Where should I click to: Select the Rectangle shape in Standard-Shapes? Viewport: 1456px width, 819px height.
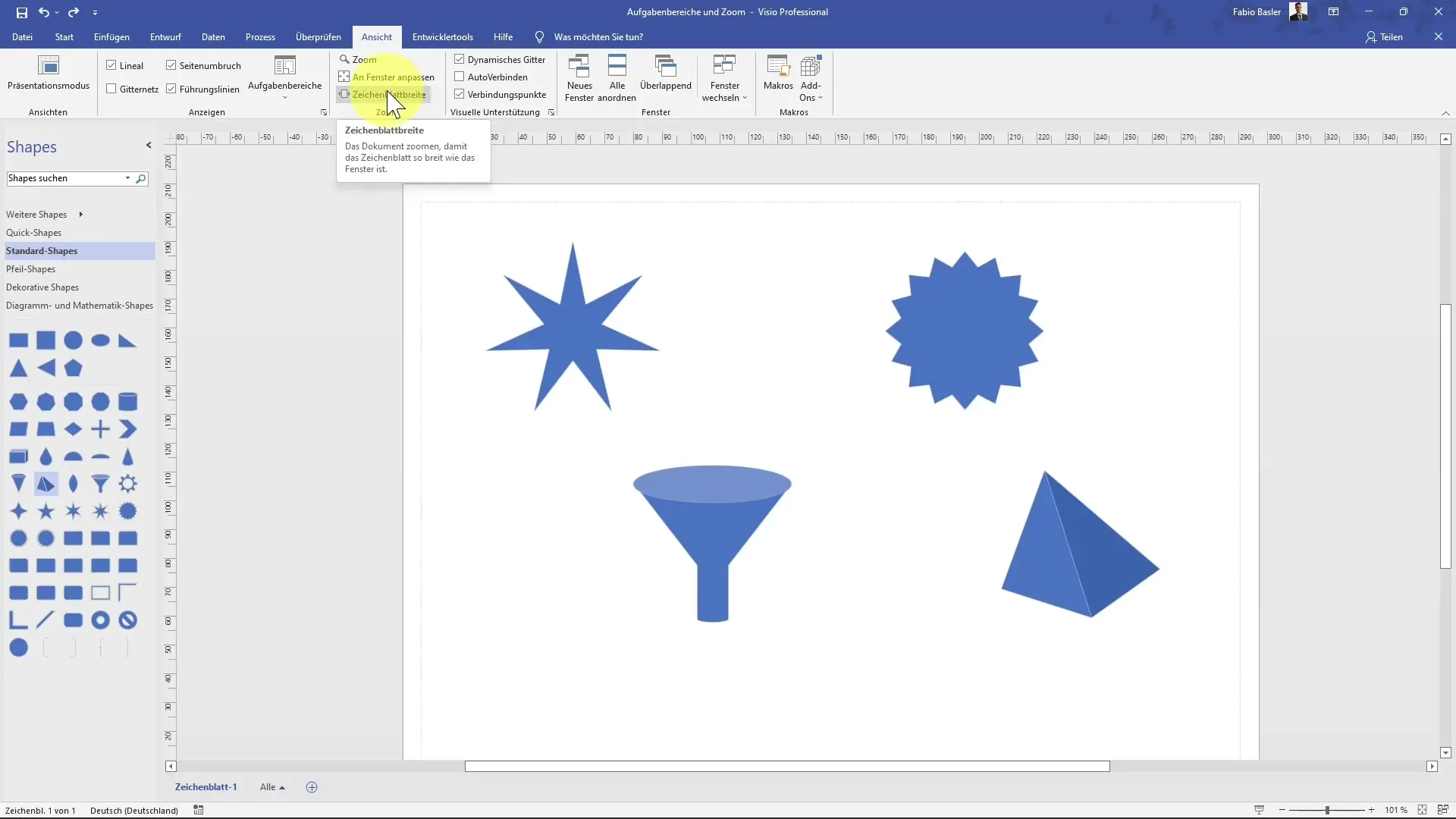pos(19,341)
